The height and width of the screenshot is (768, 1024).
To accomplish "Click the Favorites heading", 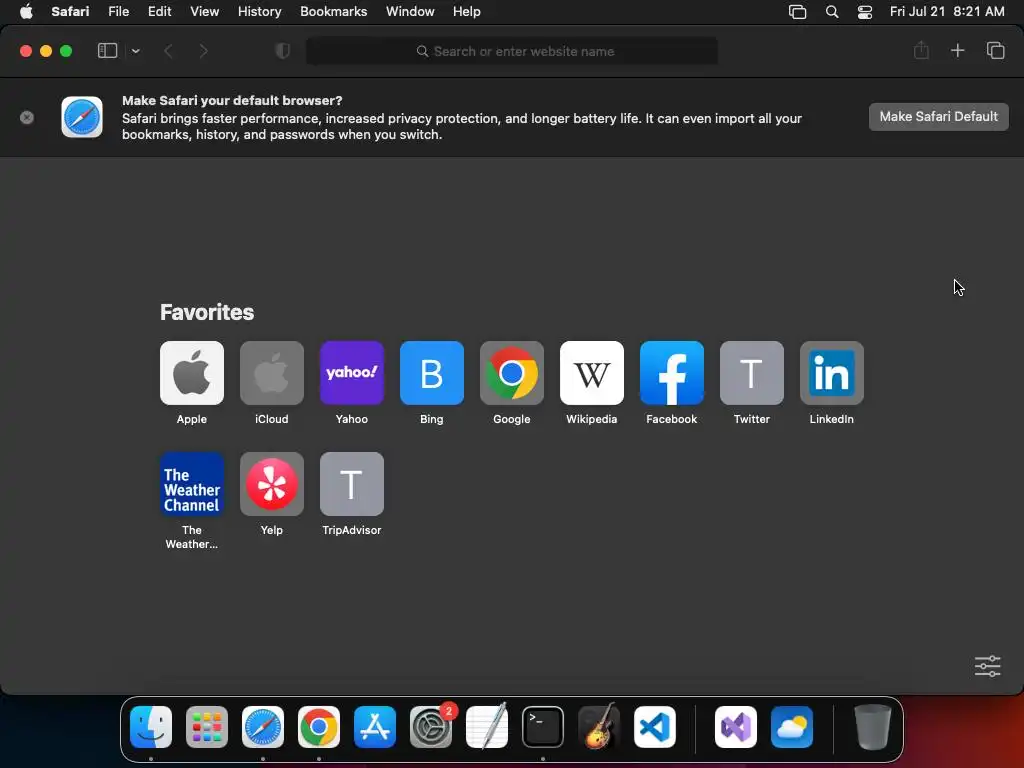I will pos(207,312).
